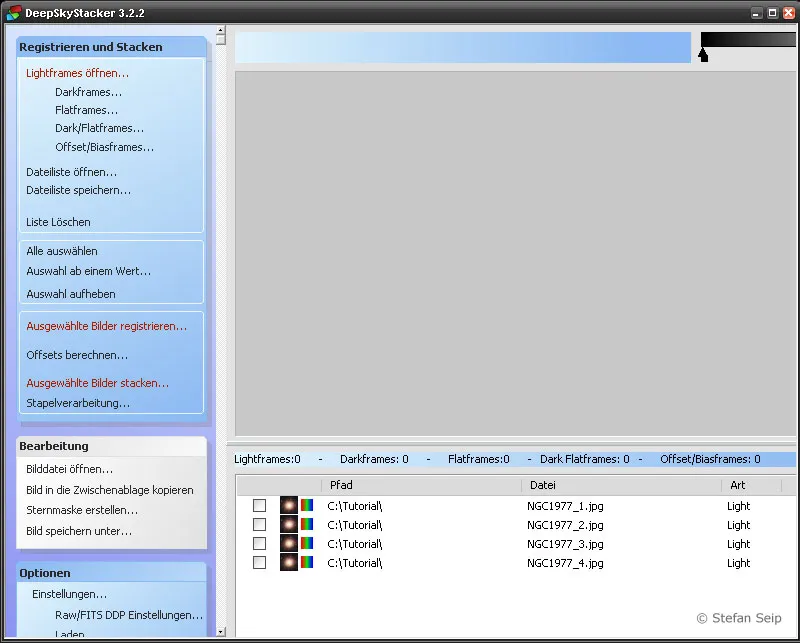Click the path cell of NGC1977_1.jpg
800x643 pixels.
(355, 506)
